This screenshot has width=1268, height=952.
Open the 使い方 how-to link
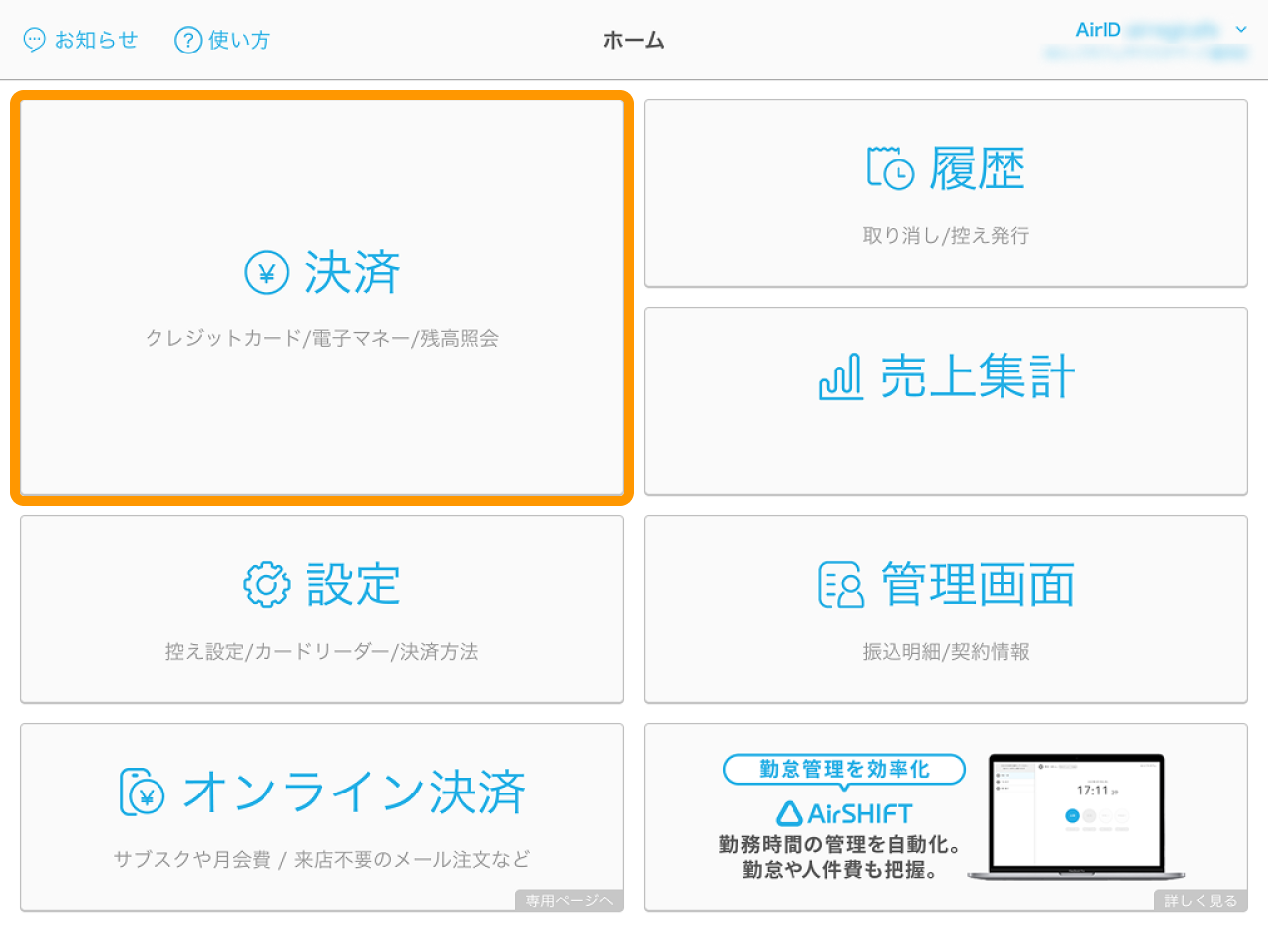pos(223,40)
